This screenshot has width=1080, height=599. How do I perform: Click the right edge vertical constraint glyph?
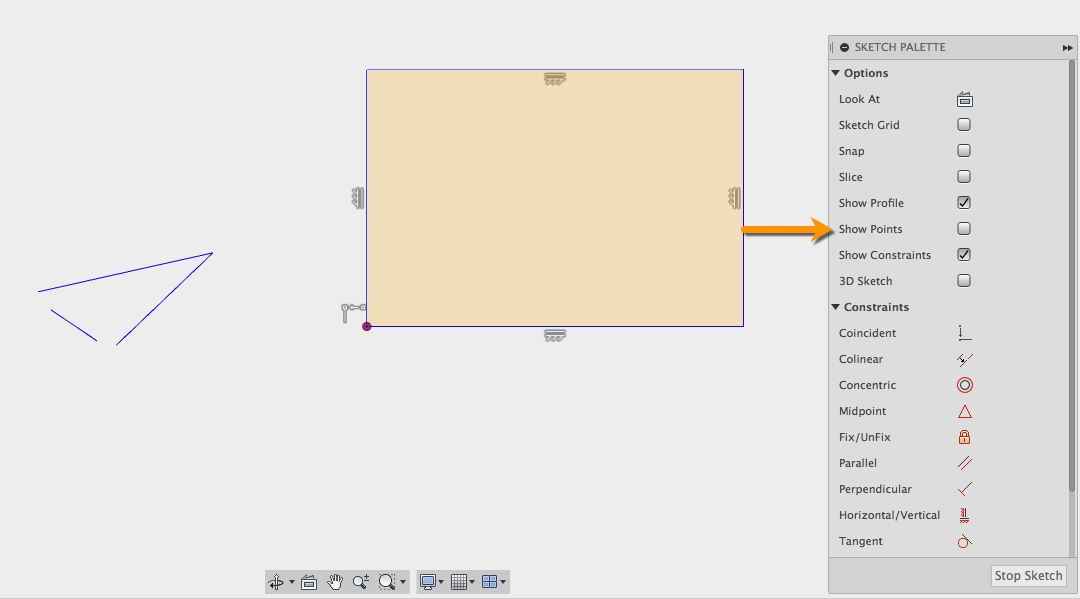point(735,198)
